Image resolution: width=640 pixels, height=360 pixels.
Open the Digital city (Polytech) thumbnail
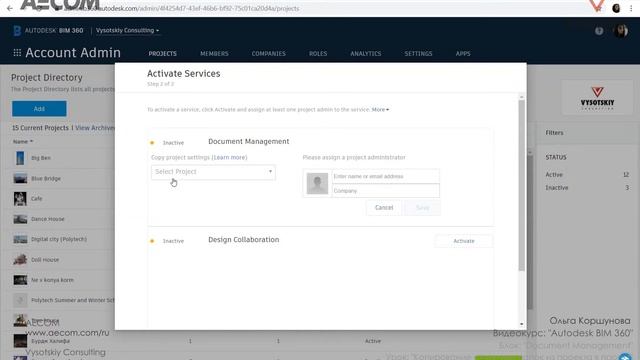20,239
